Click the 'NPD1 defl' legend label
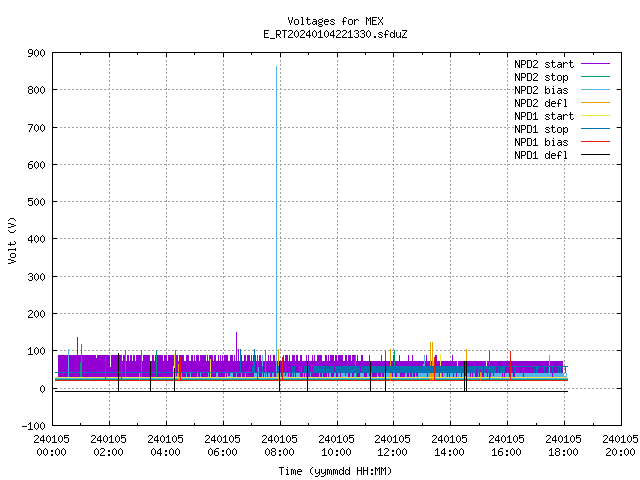This screenshot has width=640, height=480. [x=541, y=156]
